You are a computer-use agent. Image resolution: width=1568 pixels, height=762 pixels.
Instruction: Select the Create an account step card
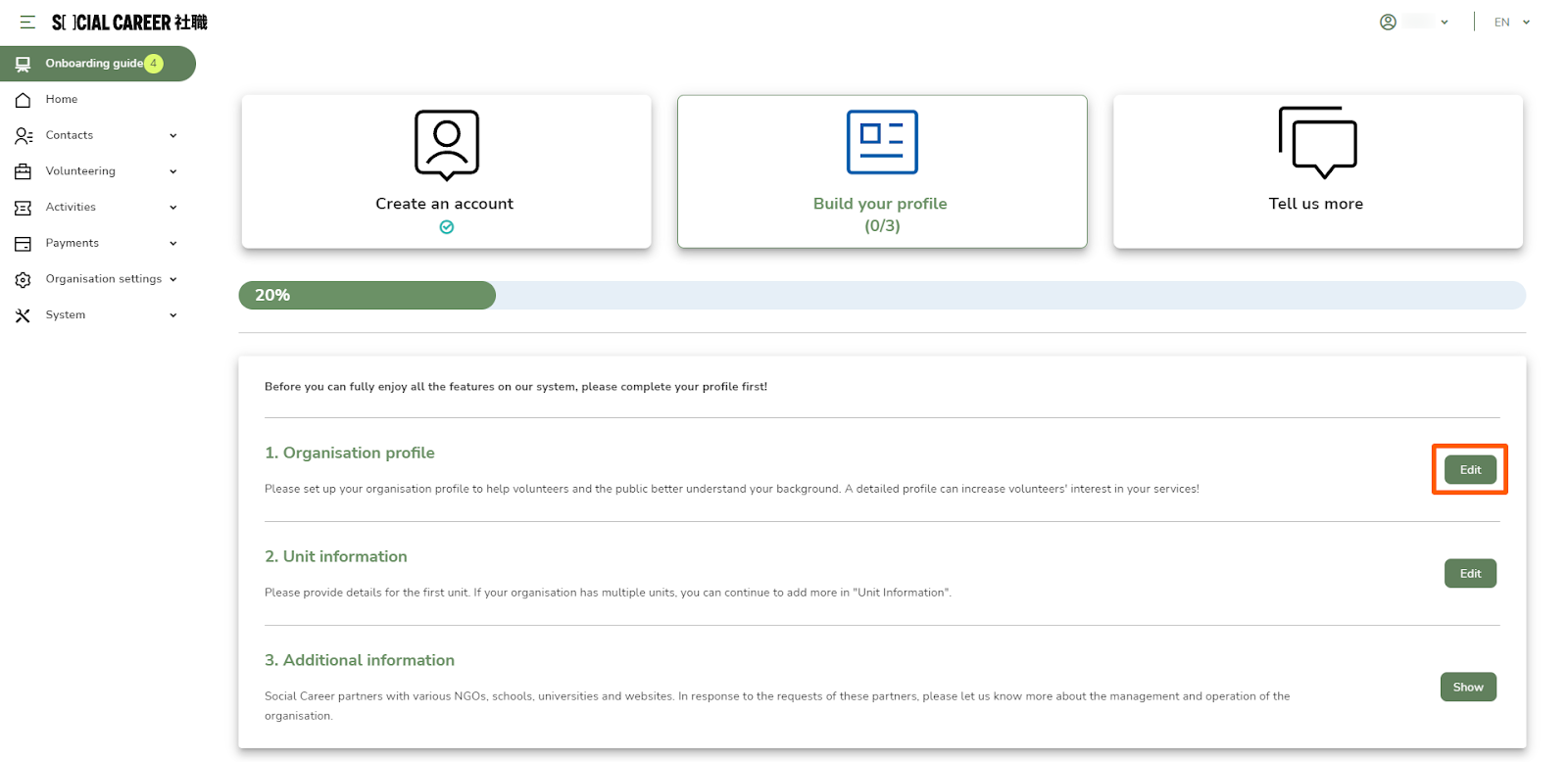(x=447, y=171)
